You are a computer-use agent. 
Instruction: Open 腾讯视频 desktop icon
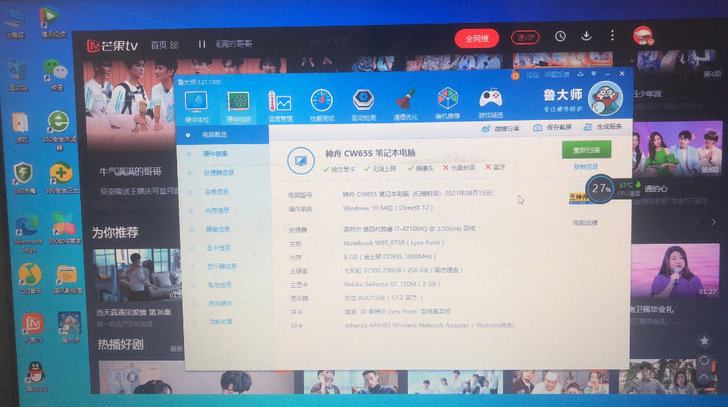pos(50,17)
